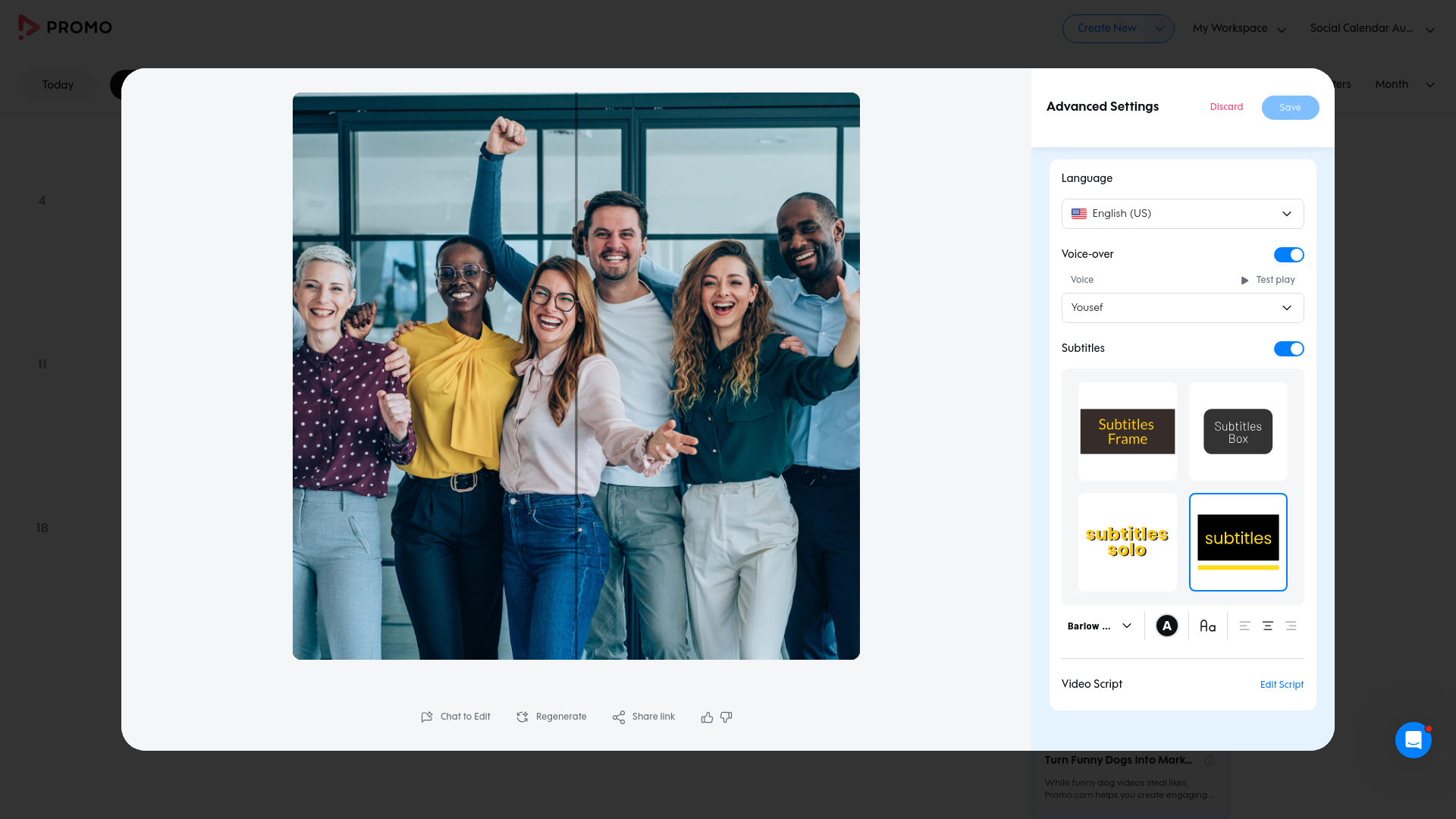The image size is (1456, 819).
Task: Align subtitles to the right
Action: pyautogui.click(x=1291, y=626)
